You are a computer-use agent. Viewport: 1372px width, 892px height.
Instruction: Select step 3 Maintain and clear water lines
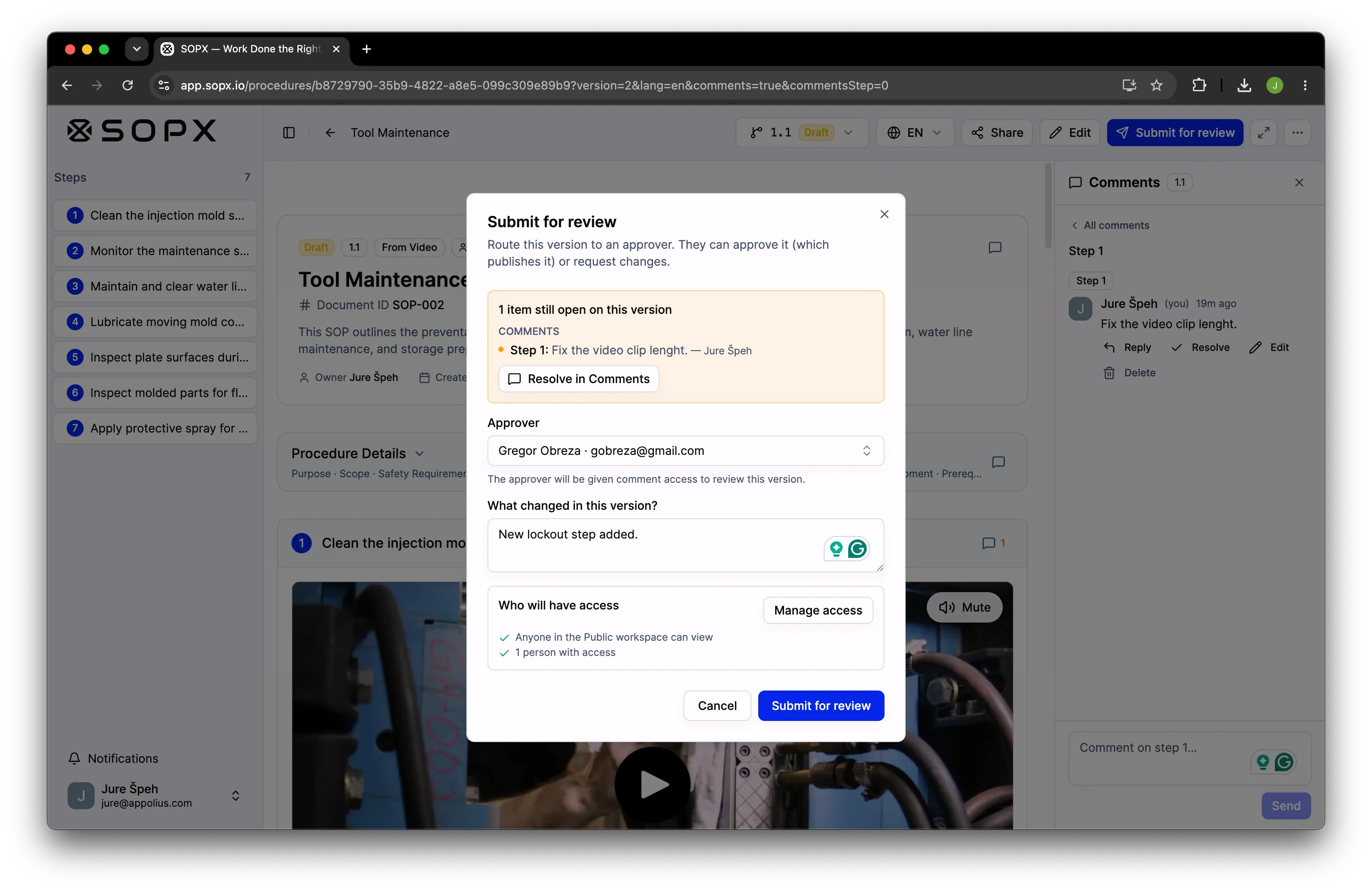[155, 286]
